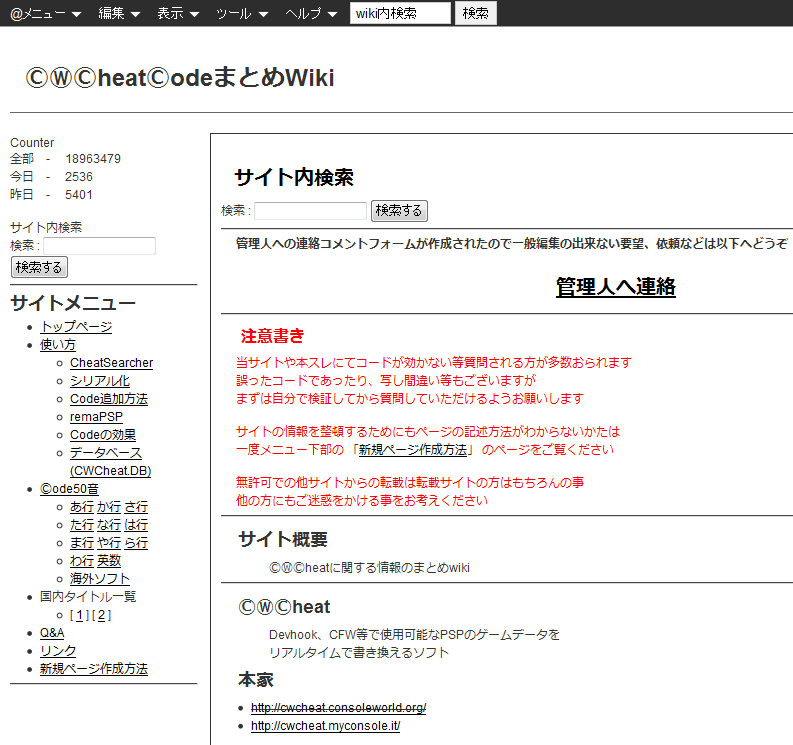Open the リンク link in sidebar
The image size is (793, 745).
[x=58, y=651]
